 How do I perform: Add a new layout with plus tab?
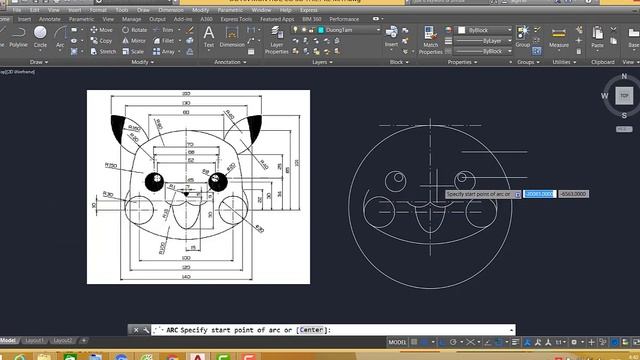pos(84,340)
